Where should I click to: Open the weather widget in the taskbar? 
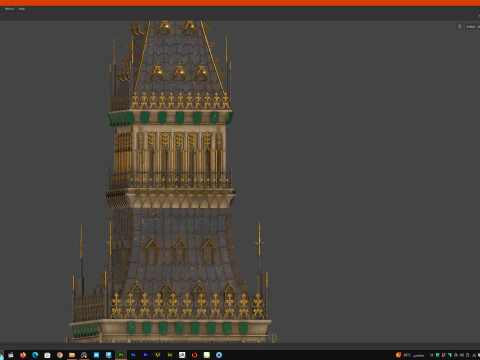[410, 355]
